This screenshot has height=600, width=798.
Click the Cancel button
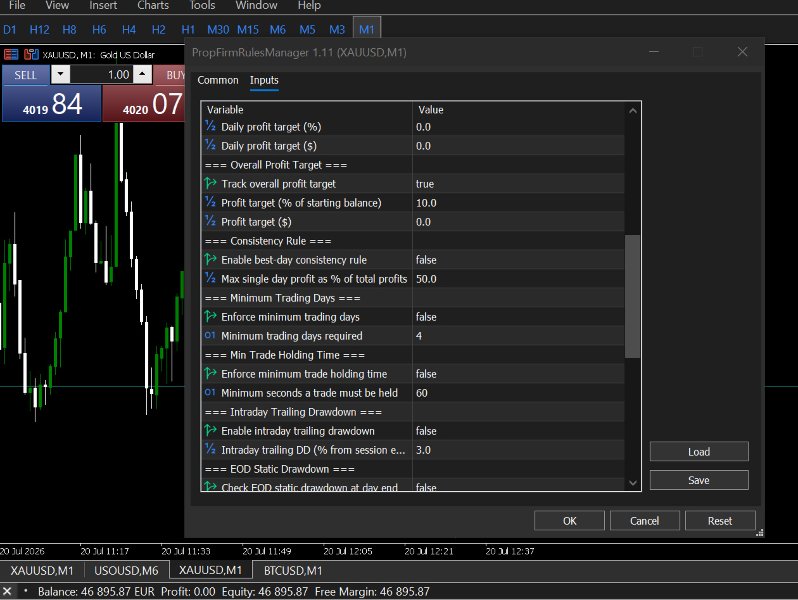pos(644,521)
